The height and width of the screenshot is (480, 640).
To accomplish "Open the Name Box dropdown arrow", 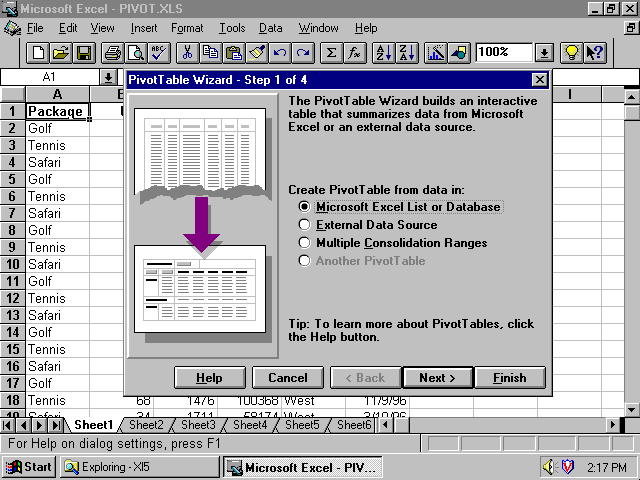I will 108,77.
